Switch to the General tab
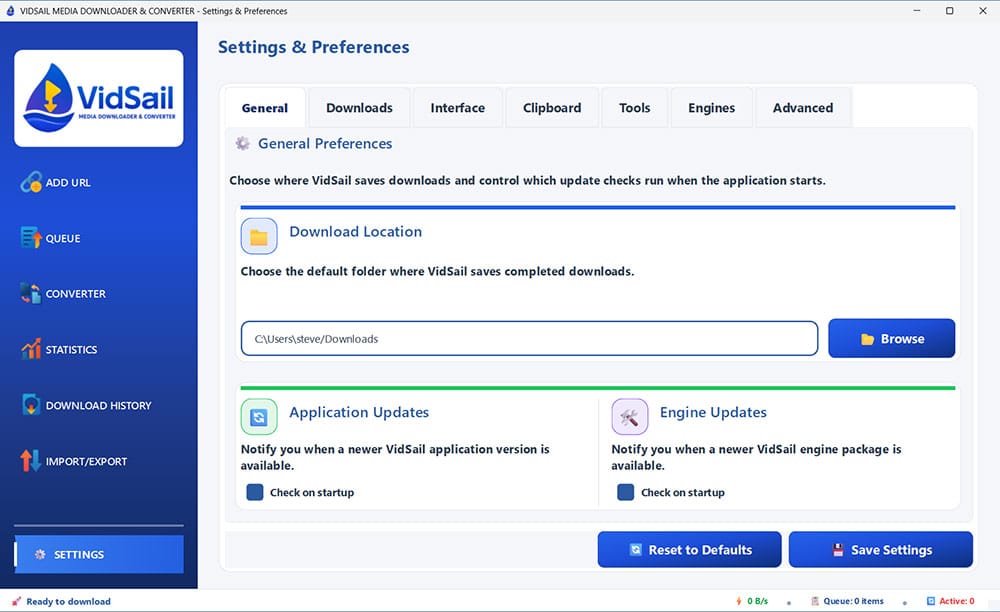This screenshot has width=1000, height=612. point(265,108)
